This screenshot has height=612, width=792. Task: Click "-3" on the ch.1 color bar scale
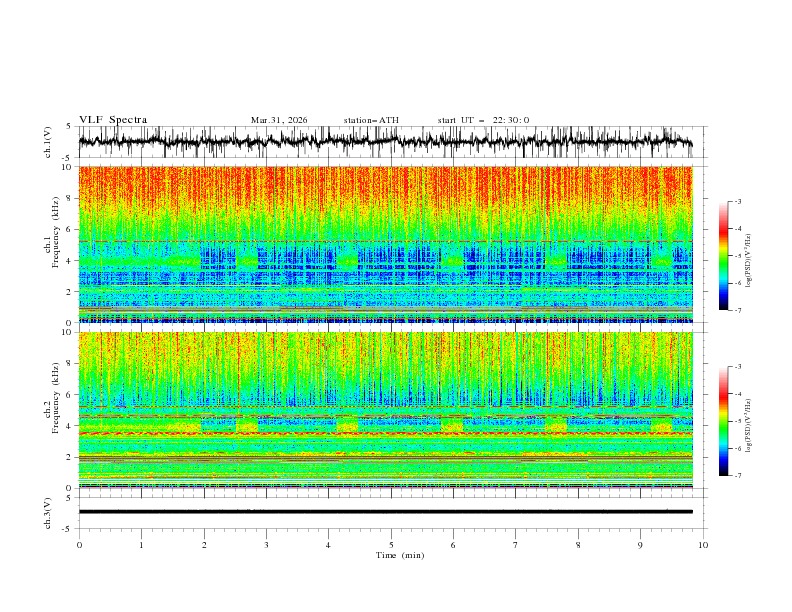[738, 201]
